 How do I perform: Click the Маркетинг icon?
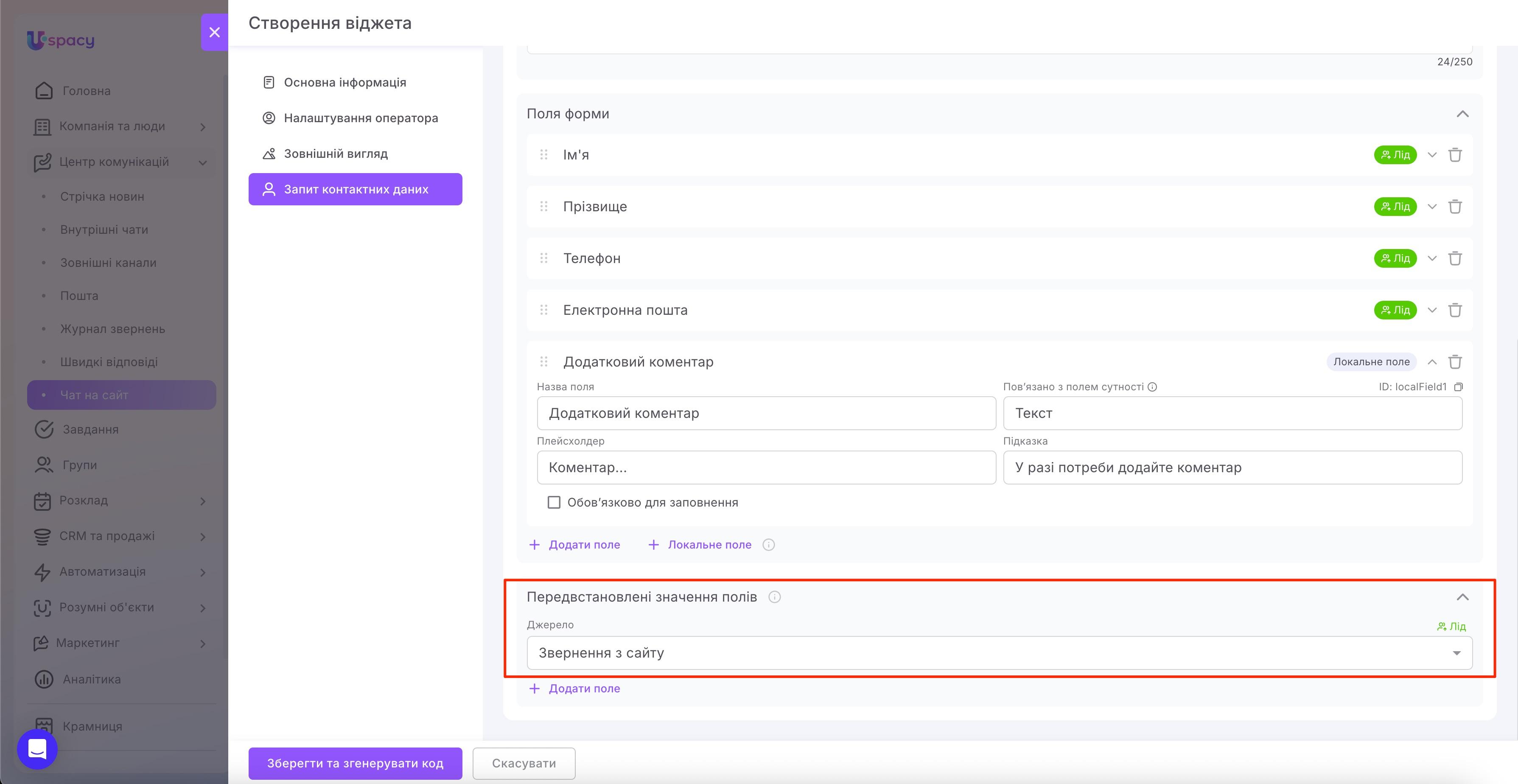point(41,643)
